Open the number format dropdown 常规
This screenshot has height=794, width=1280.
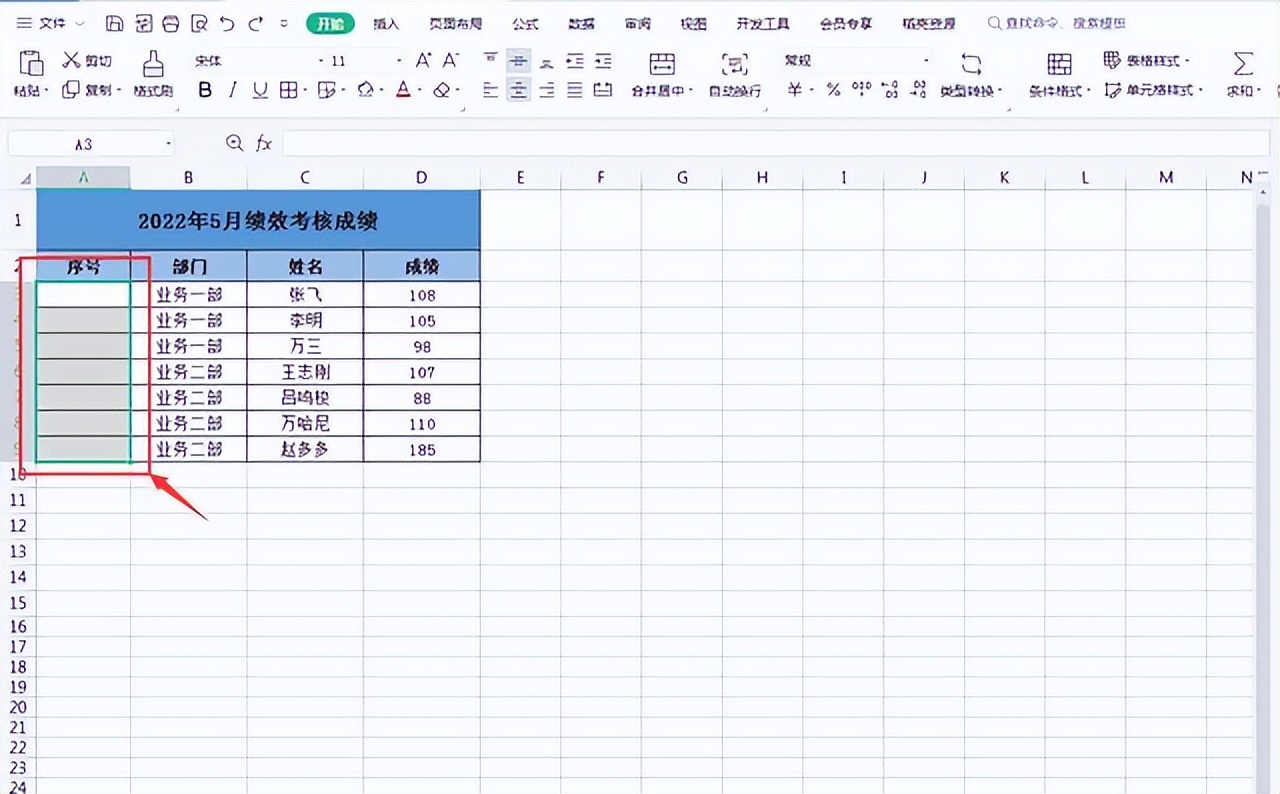(926, 61)
